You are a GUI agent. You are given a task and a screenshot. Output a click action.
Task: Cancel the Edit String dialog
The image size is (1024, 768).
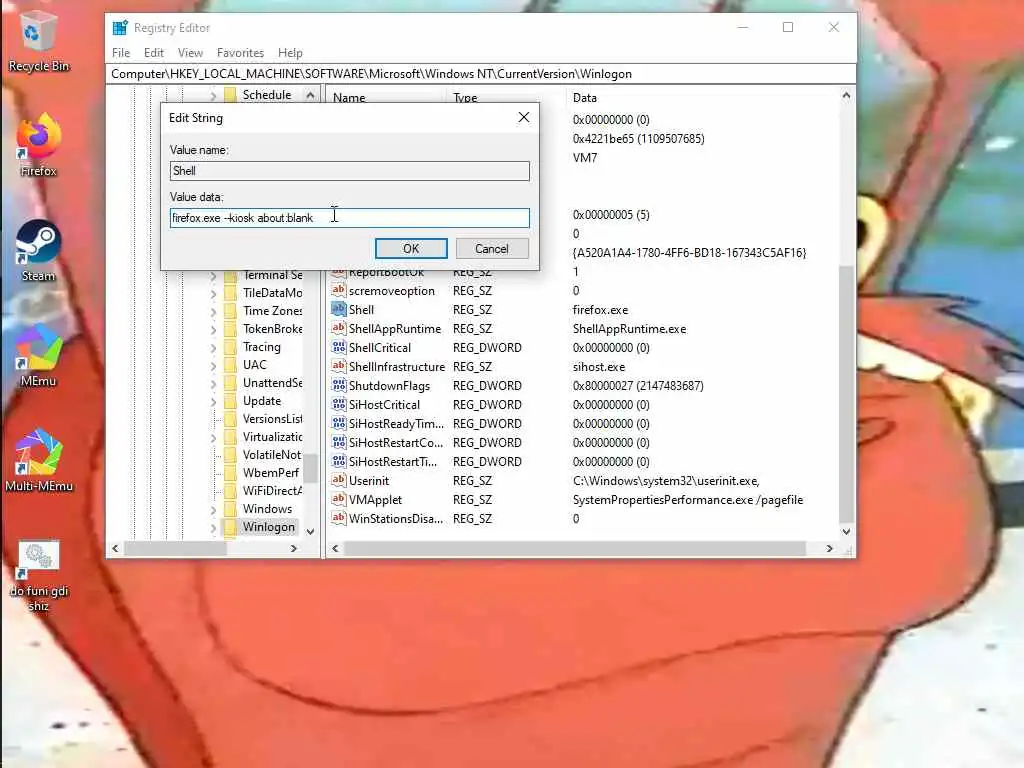tap(492, 248)
